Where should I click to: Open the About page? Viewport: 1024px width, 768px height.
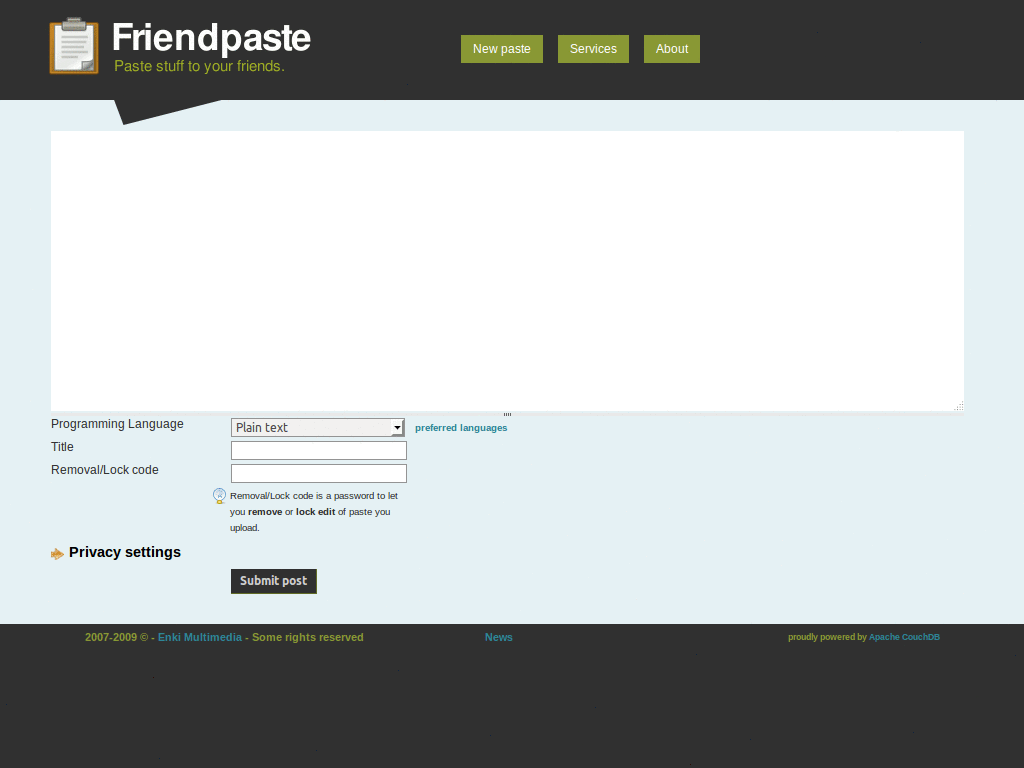671,48
